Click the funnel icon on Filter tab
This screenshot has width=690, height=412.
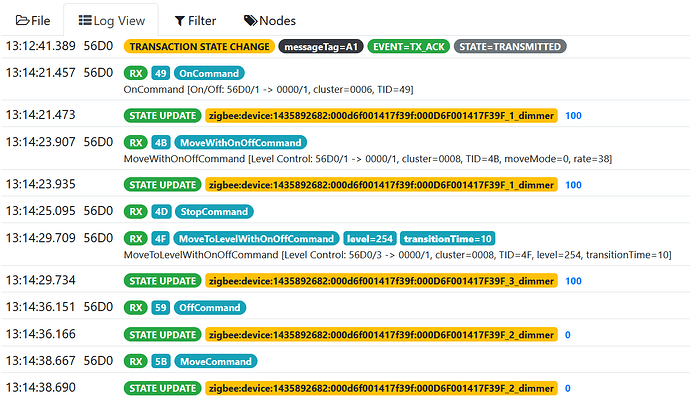pyautogui.click(x=180, y=21)
